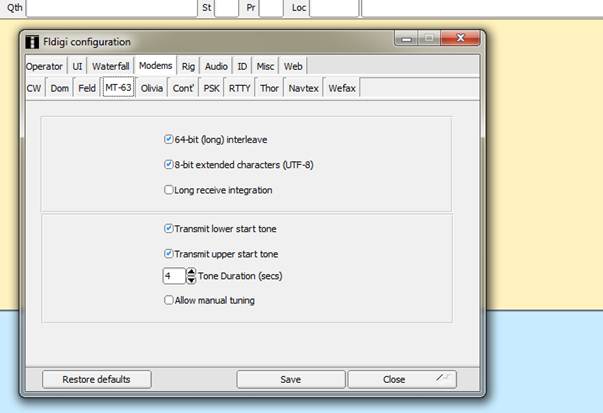
Task: Click the Tone Duration value field
Action: point(172,277)
